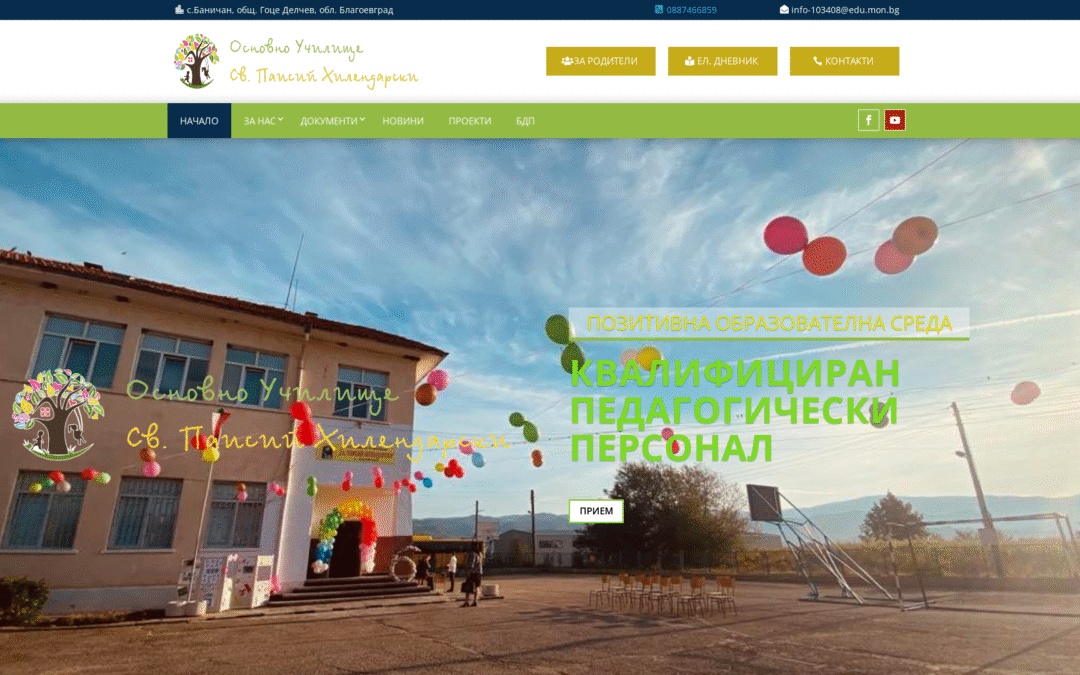Open the YouTube channel icon

click(x=894, y=121)
